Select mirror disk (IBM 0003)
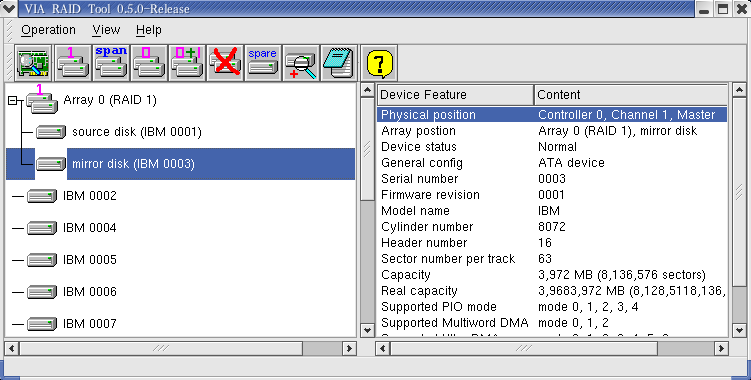The height and width of the screenshot is (380, 751). [133, 164]
